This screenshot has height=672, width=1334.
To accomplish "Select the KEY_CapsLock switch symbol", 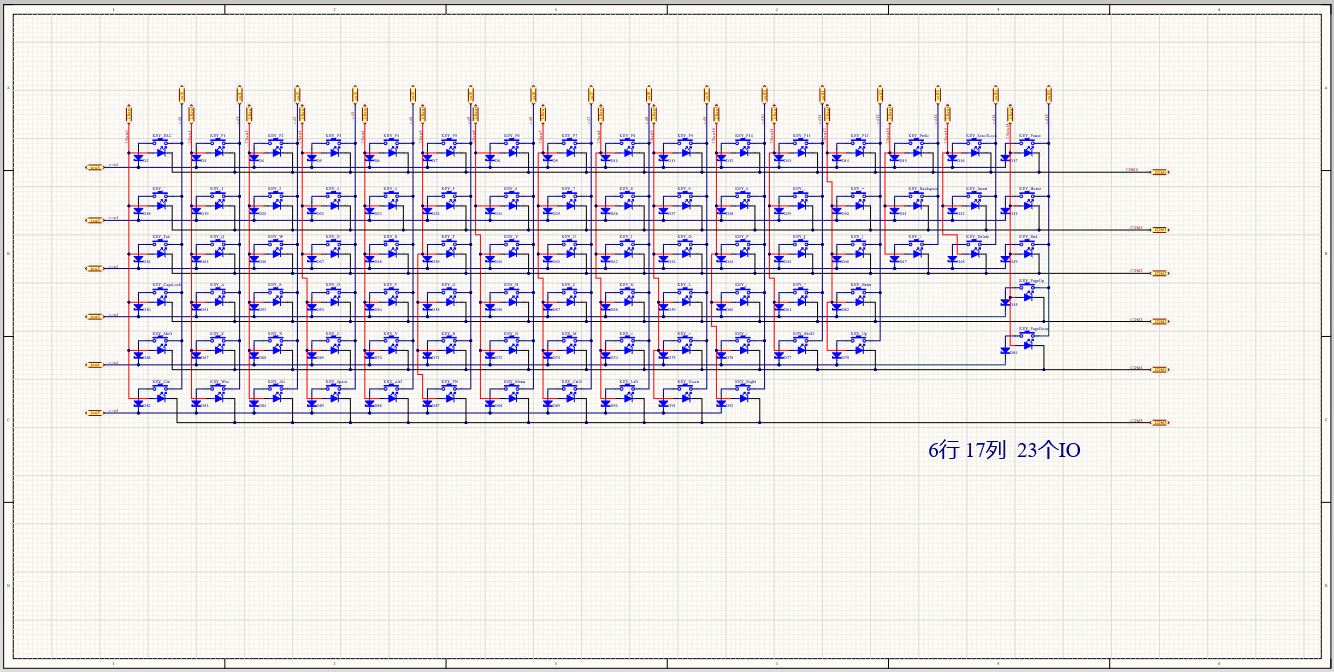I will pos(161,292).
